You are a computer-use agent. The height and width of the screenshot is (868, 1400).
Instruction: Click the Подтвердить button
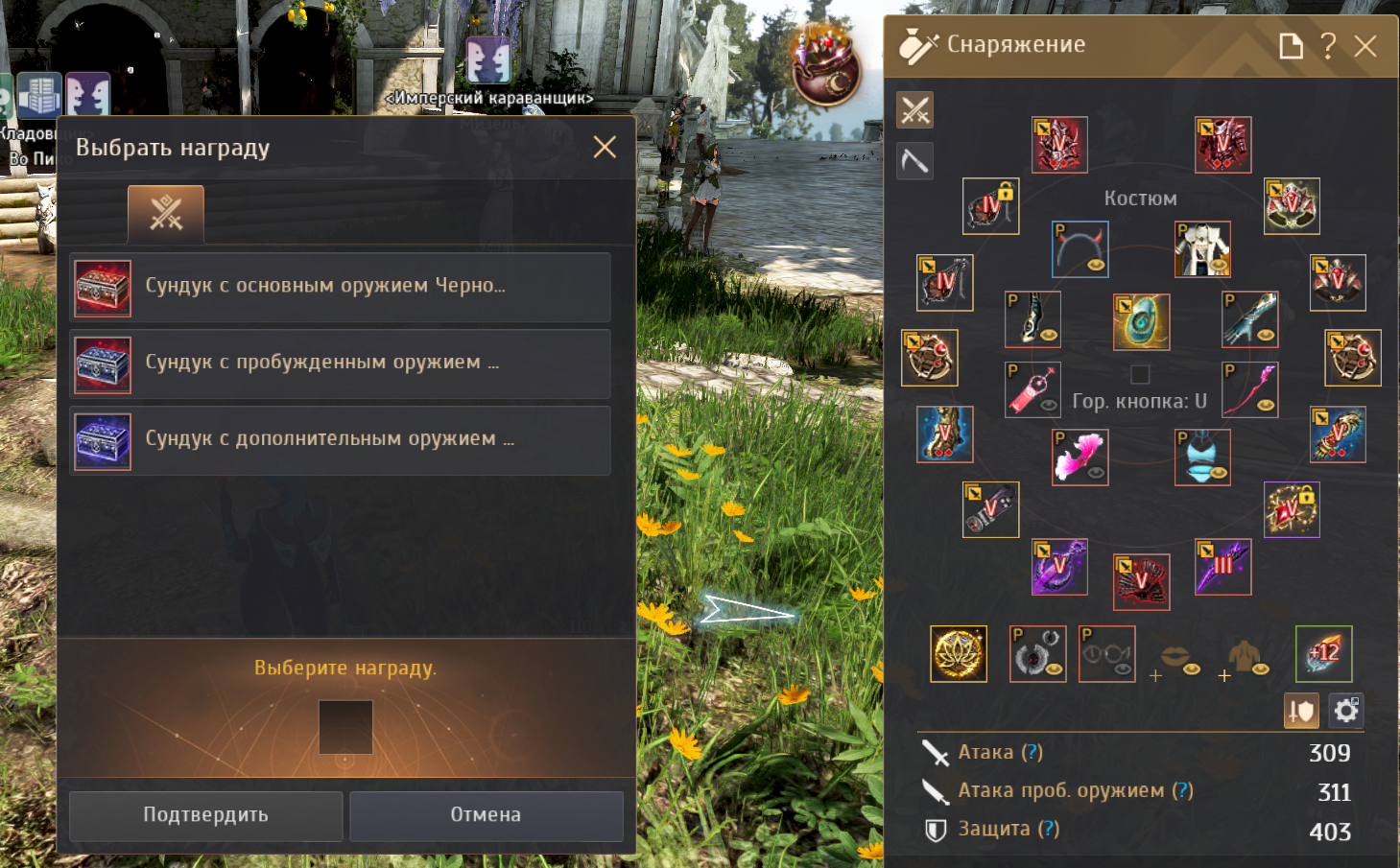[x=205, y=815]
